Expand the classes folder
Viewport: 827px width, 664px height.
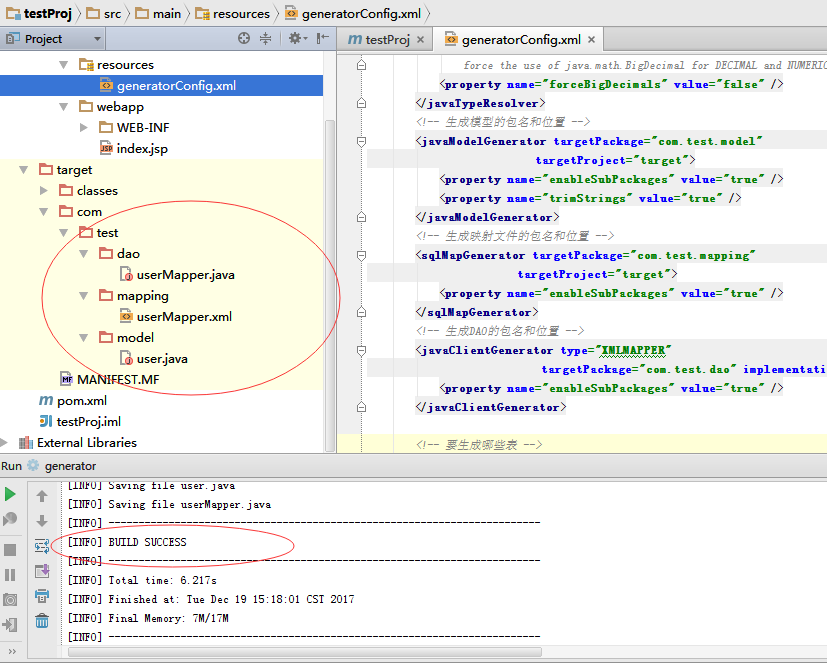pyautogui.click(x=44, y=190)
